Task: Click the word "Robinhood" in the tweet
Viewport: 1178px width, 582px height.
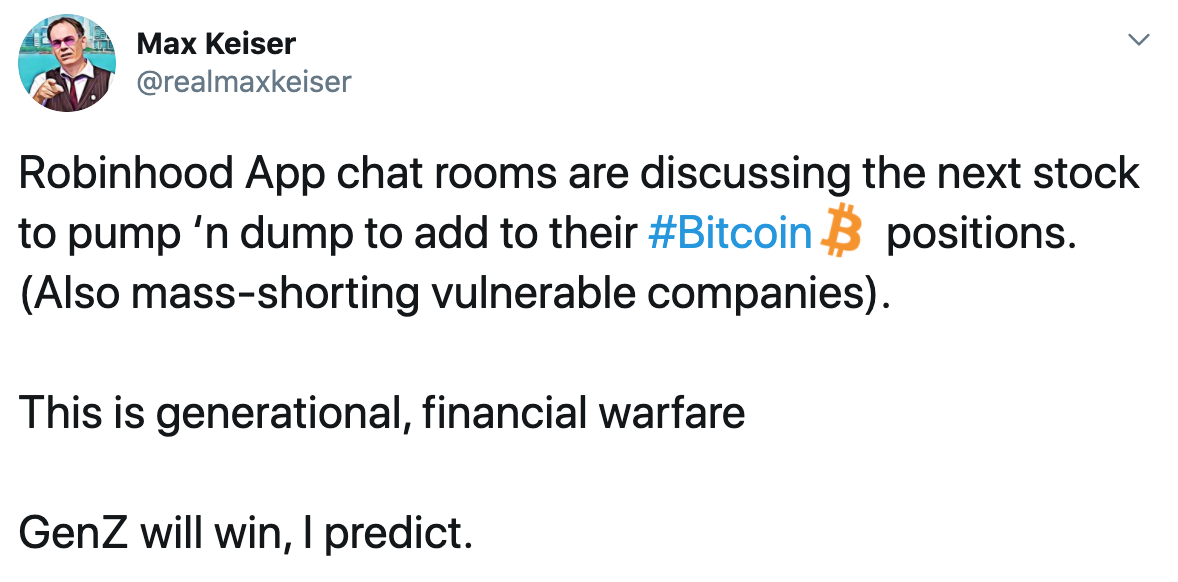Action: tap(126, 174)
